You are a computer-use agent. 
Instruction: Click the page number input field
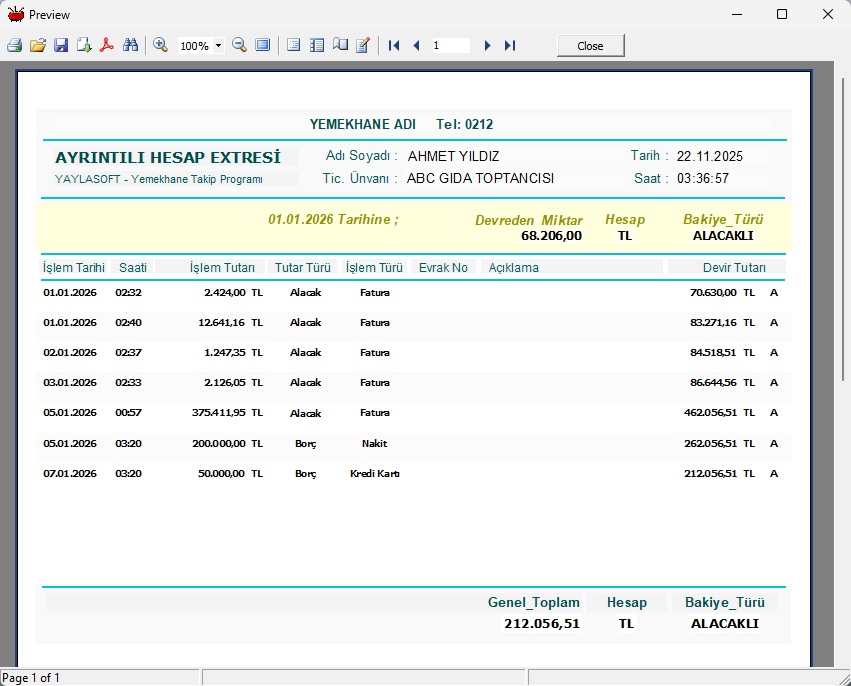point(450,46)
